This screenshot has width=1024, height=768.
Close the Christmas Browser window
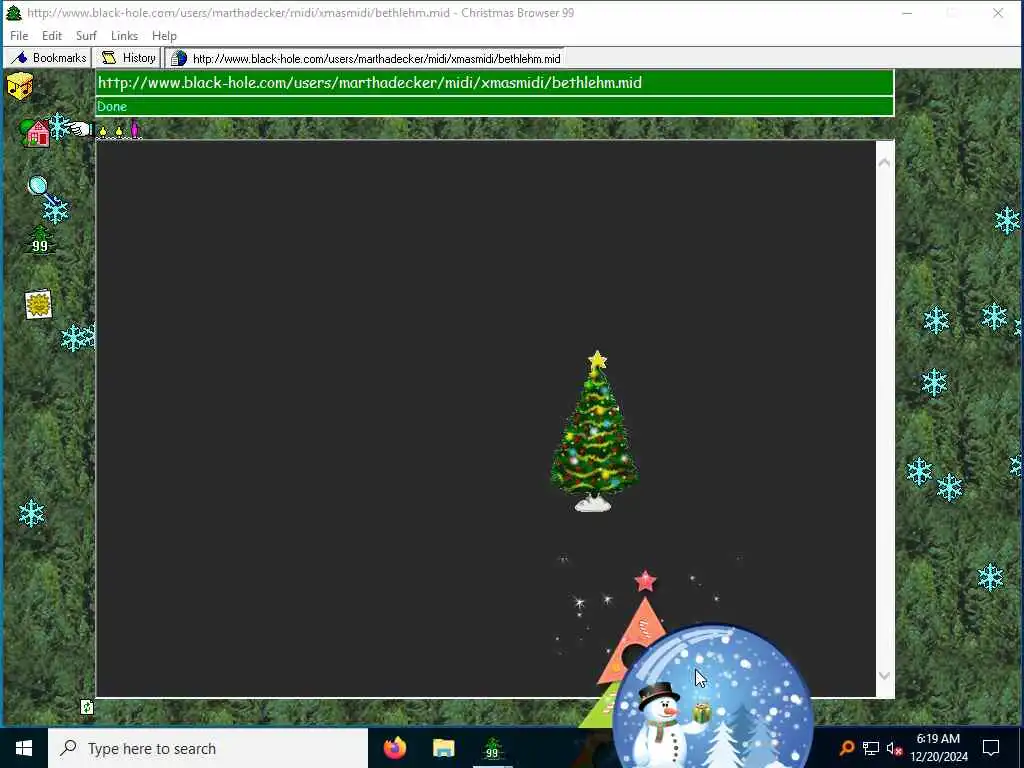998,13
